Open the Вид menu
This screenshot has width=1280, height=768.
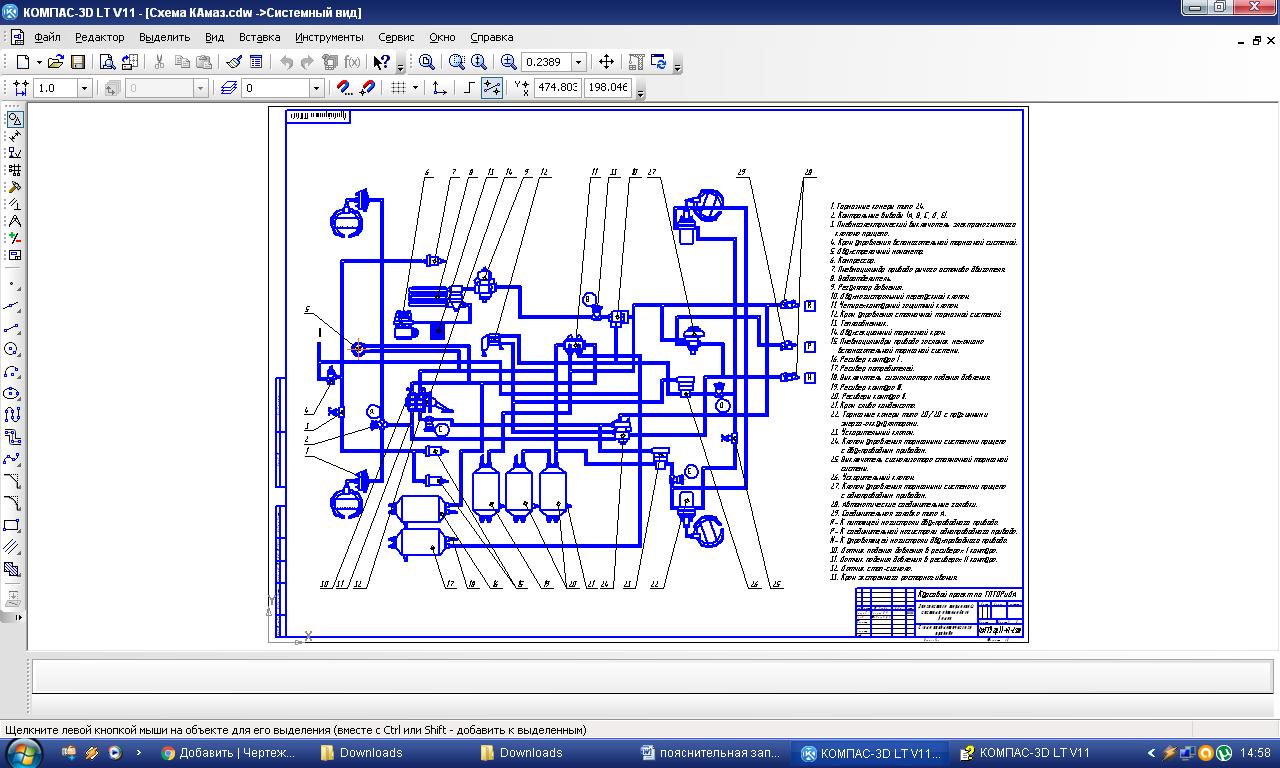click(x=214, y=37)
